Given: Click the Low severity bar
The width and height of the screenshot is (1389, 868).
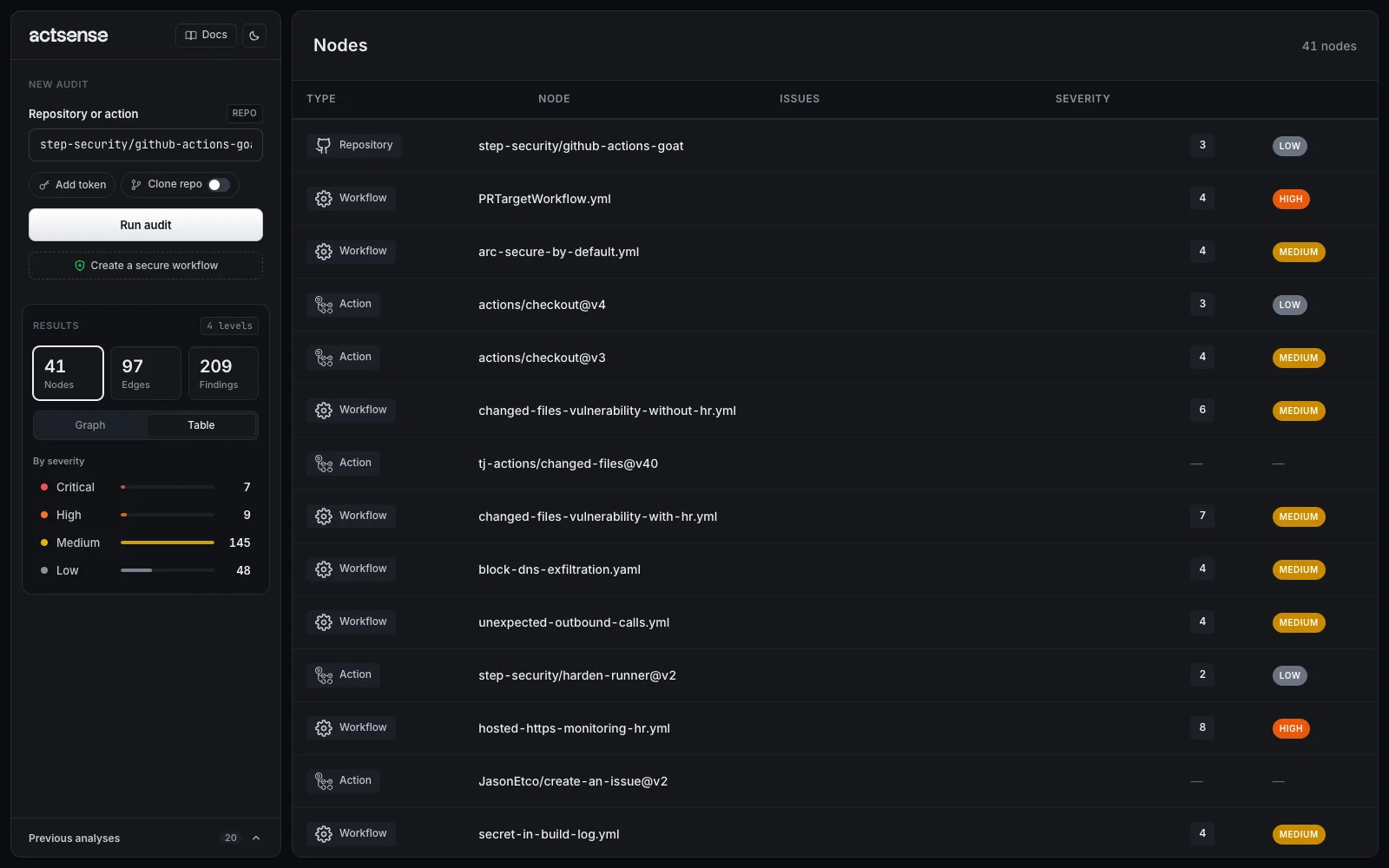Looking at the screenshot, I should [168, 570].
